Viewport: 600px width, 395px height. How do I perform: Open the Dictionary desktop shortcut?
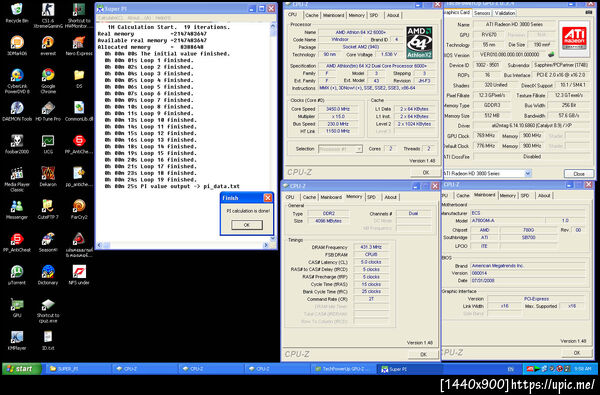[48, 275]
